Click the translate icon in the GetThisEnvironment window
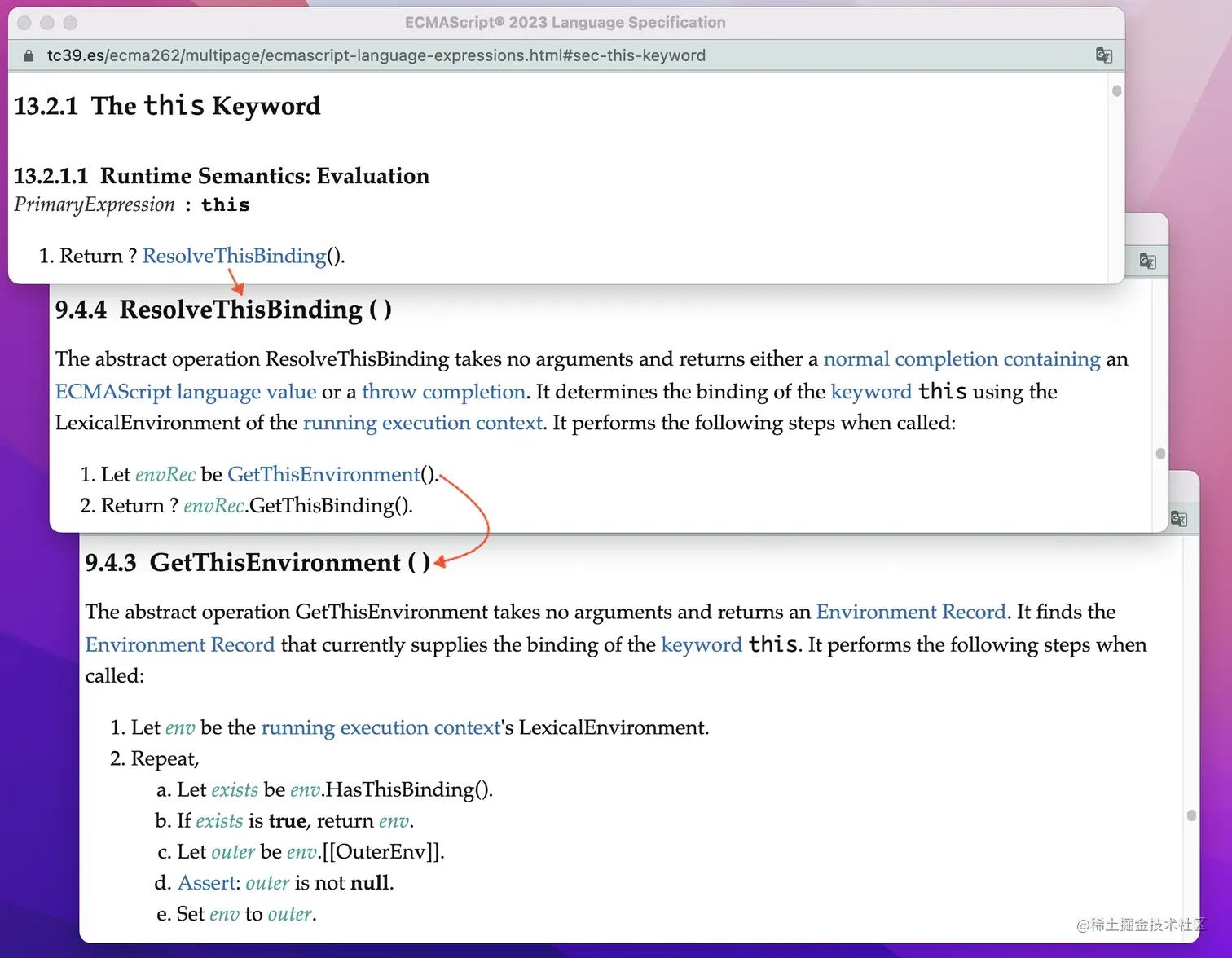Image resolution: width=1232 pixels, height=958 pixels. (x=1178, y=518)
